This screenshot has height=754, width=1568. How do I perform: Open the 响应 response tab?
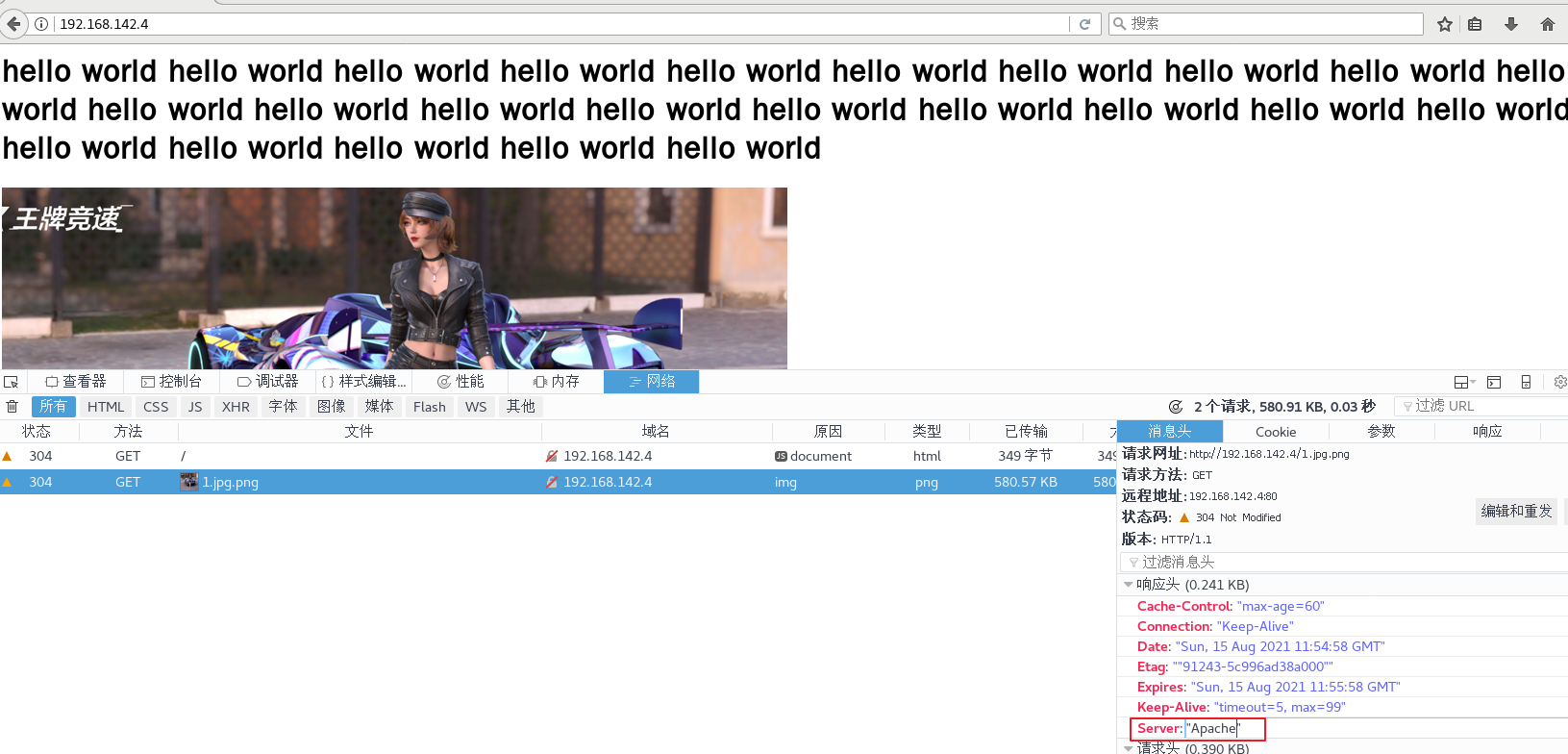pyautogui.click(x=1487, y=432)
